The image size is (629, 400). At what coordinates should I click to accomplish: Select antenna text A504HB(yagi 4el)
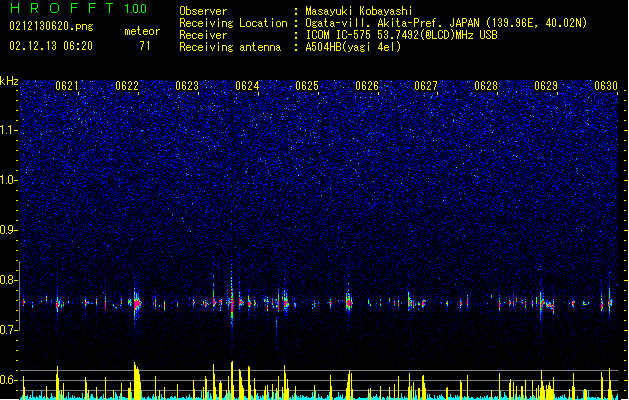353,47
